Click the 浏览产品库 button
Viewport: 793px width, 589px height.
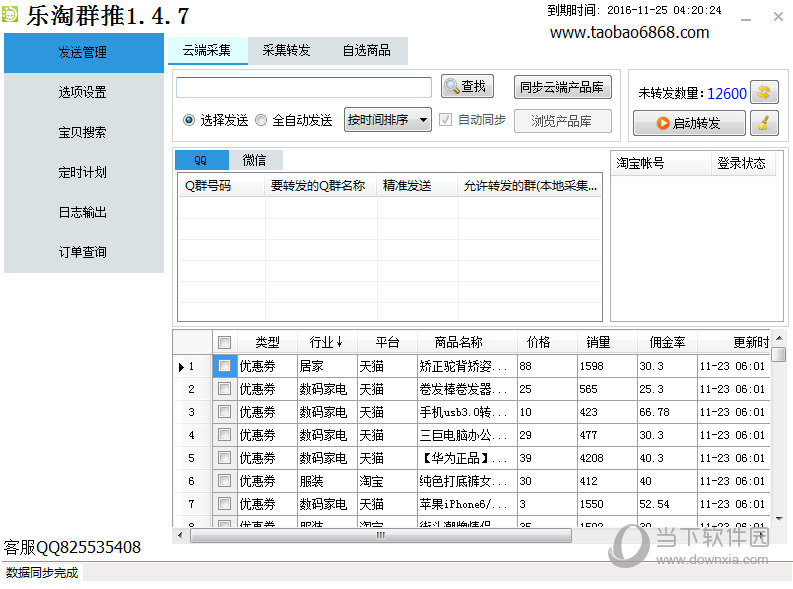click(x=562, y=121)
